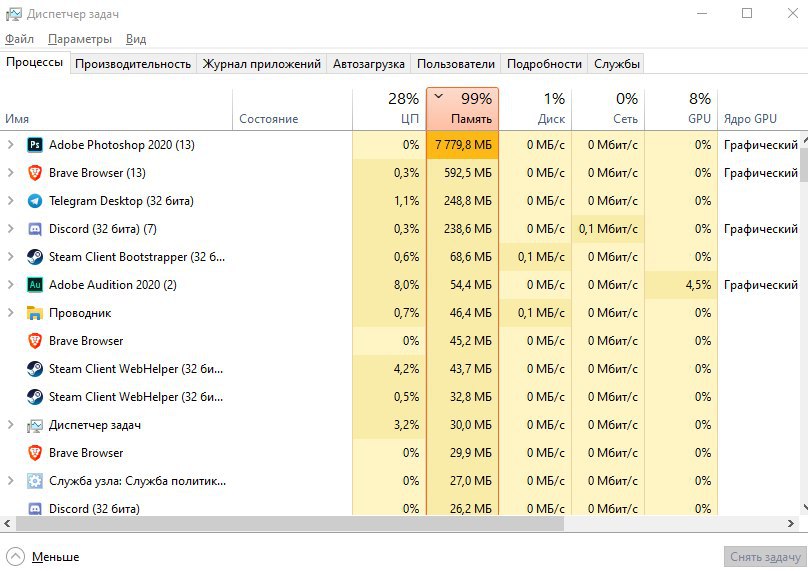Open the Вид menu

[136, 39]
